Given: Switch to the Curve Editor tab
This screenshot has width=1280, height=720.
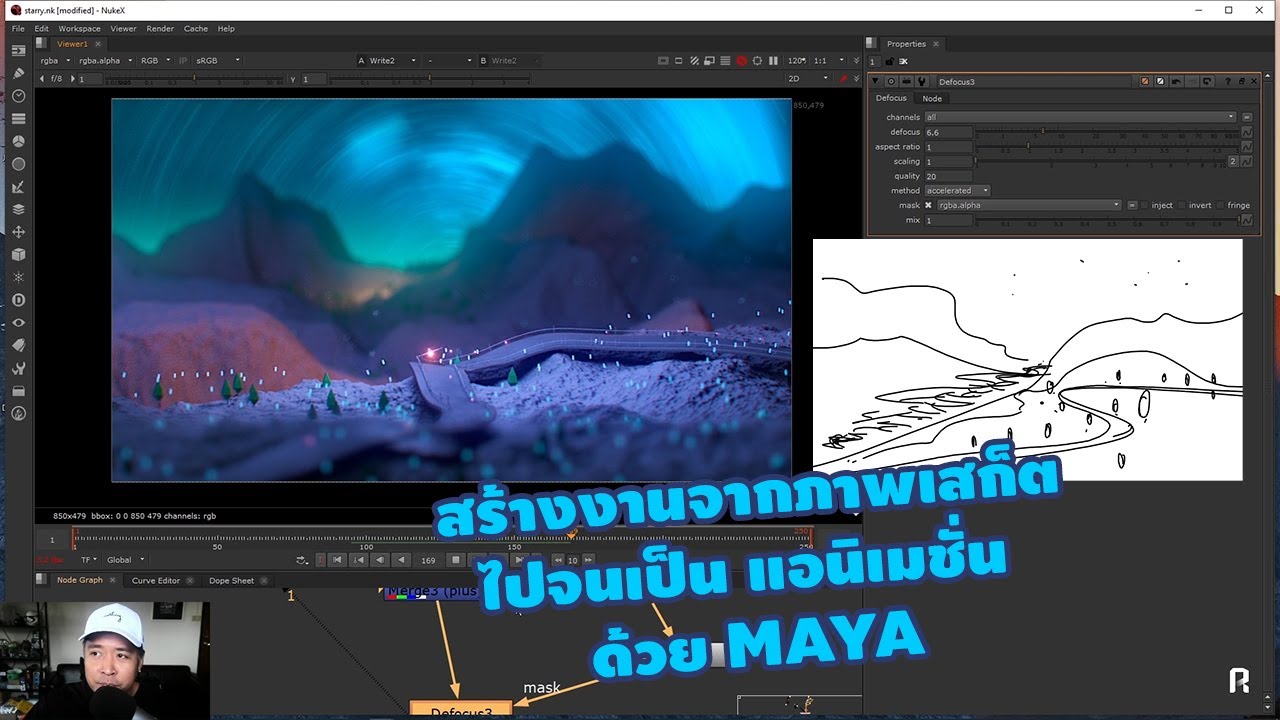Looking at the screenshot, I should click(x=156, y=580).
